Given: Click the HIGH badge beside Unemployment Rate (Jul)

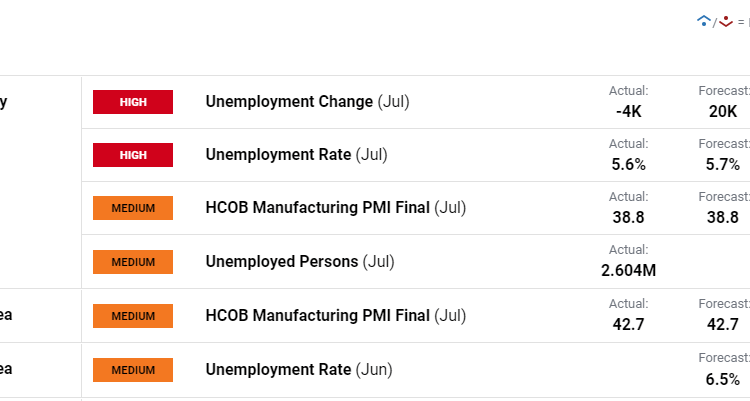Looking at the screenshot, I should coord(133,155).
